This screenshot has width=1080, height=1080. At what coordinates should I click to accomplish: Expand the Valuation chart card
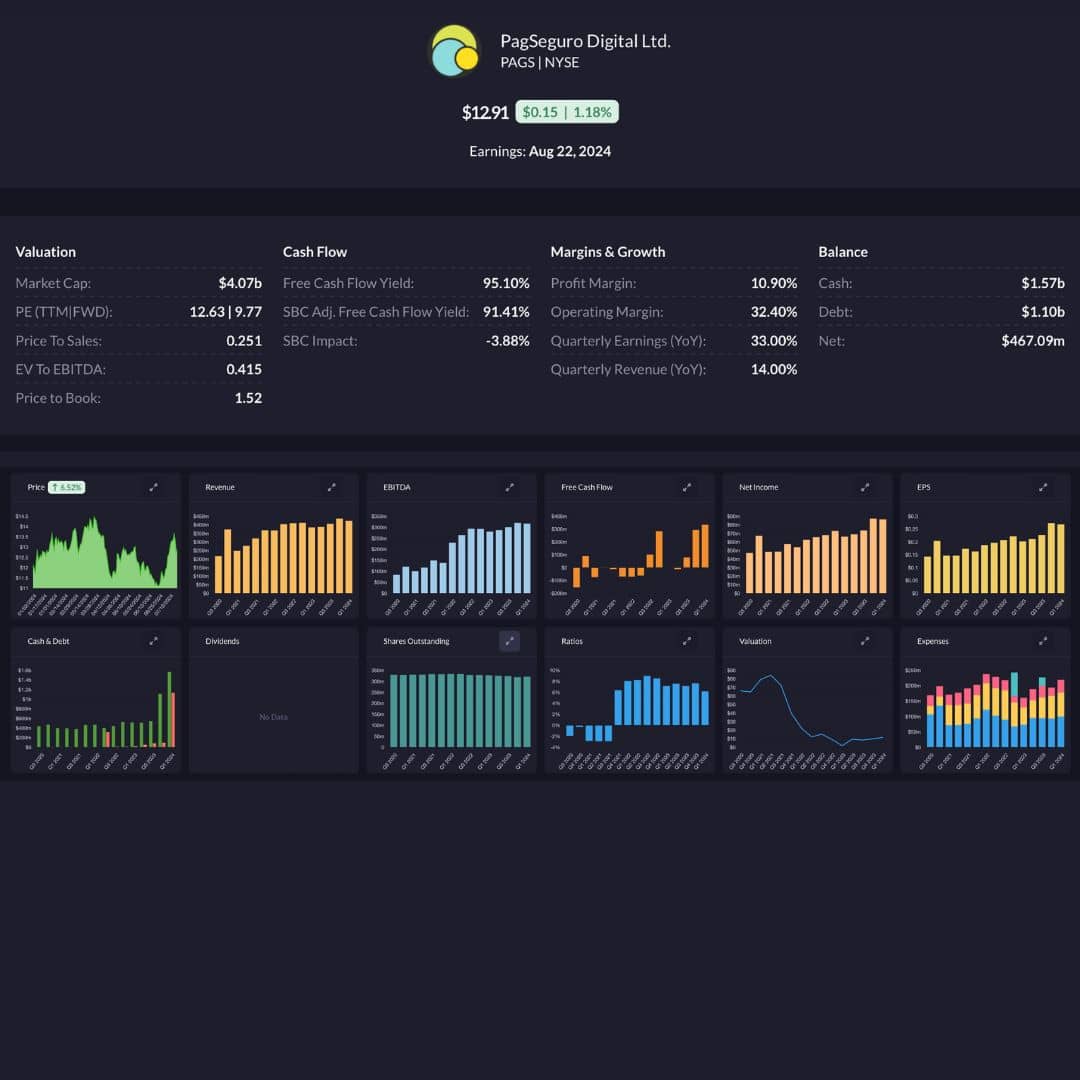pyautogui.click(x=864, y=641)
